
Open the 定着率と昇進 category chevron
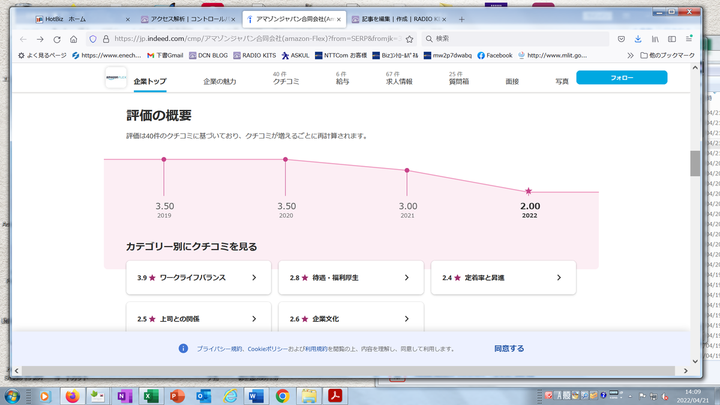point(558,278)
